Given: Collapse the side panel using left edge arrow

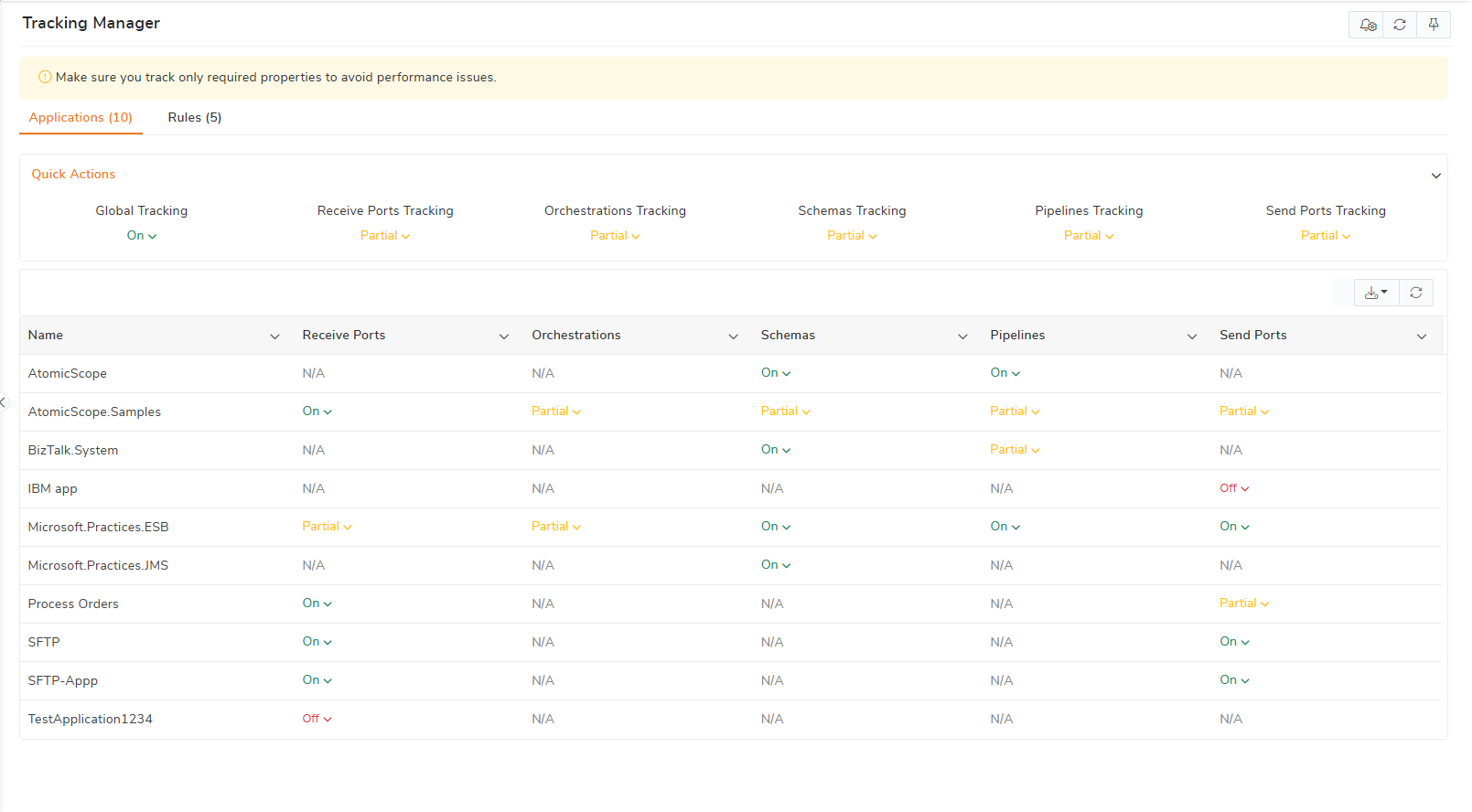Looking at the screenshot, I should pos(4,402).
